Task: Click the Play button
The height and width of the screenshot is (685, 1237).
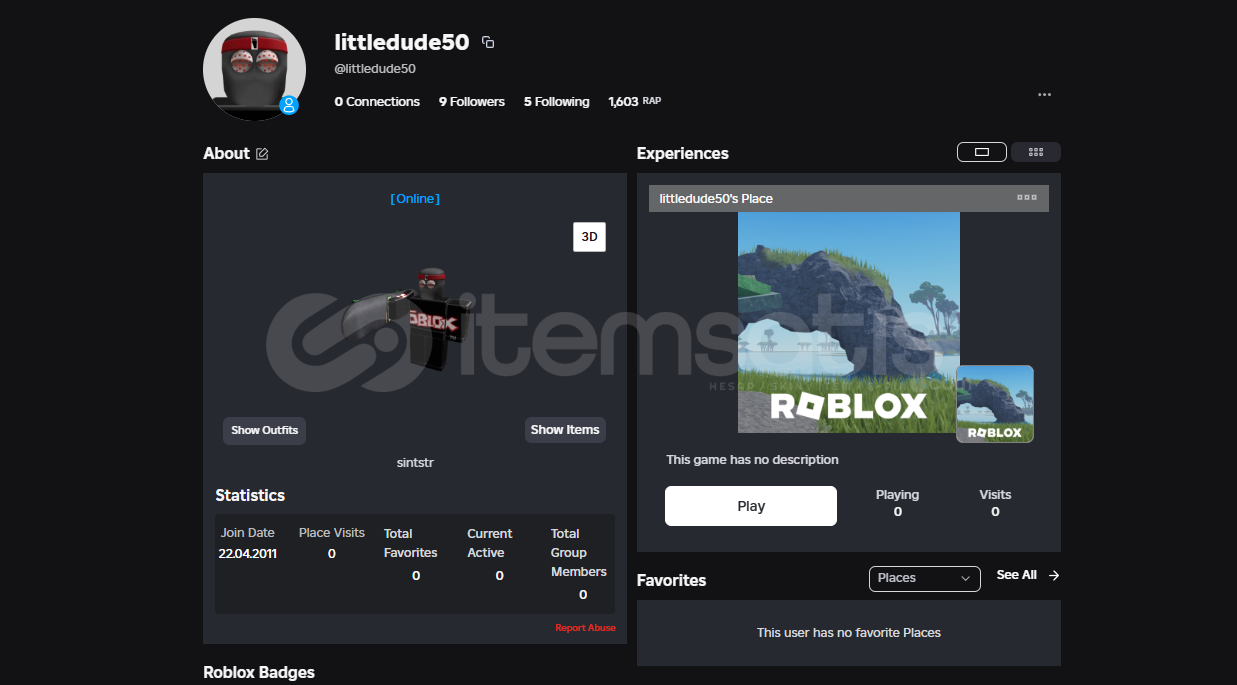Action: [751, 506]
